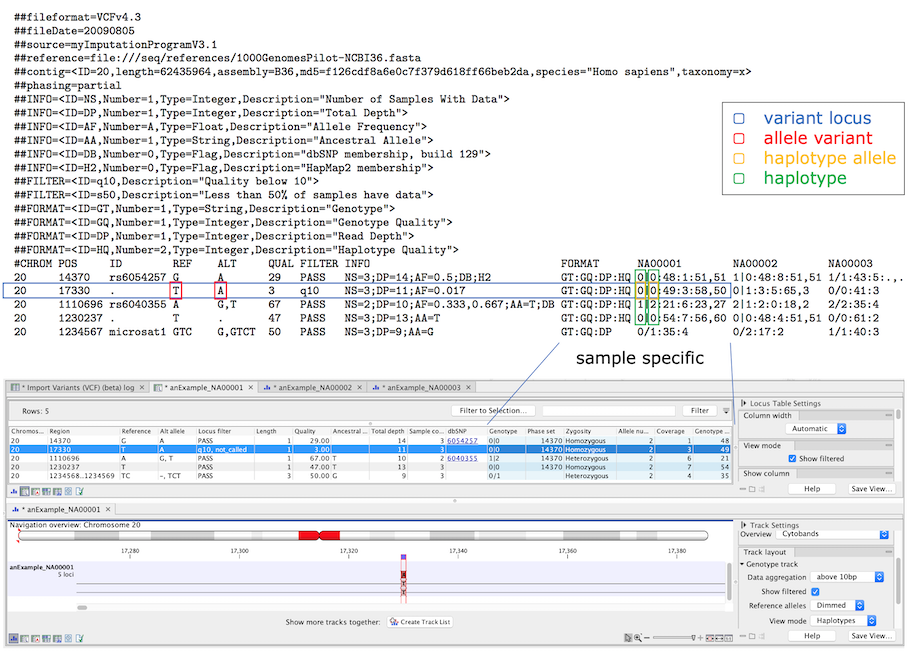Image resolution: width=912 pixels, height=651 pixels.
Task: Click the fit-width zoom icon in bottom toolbar
Action: point(719,636)
